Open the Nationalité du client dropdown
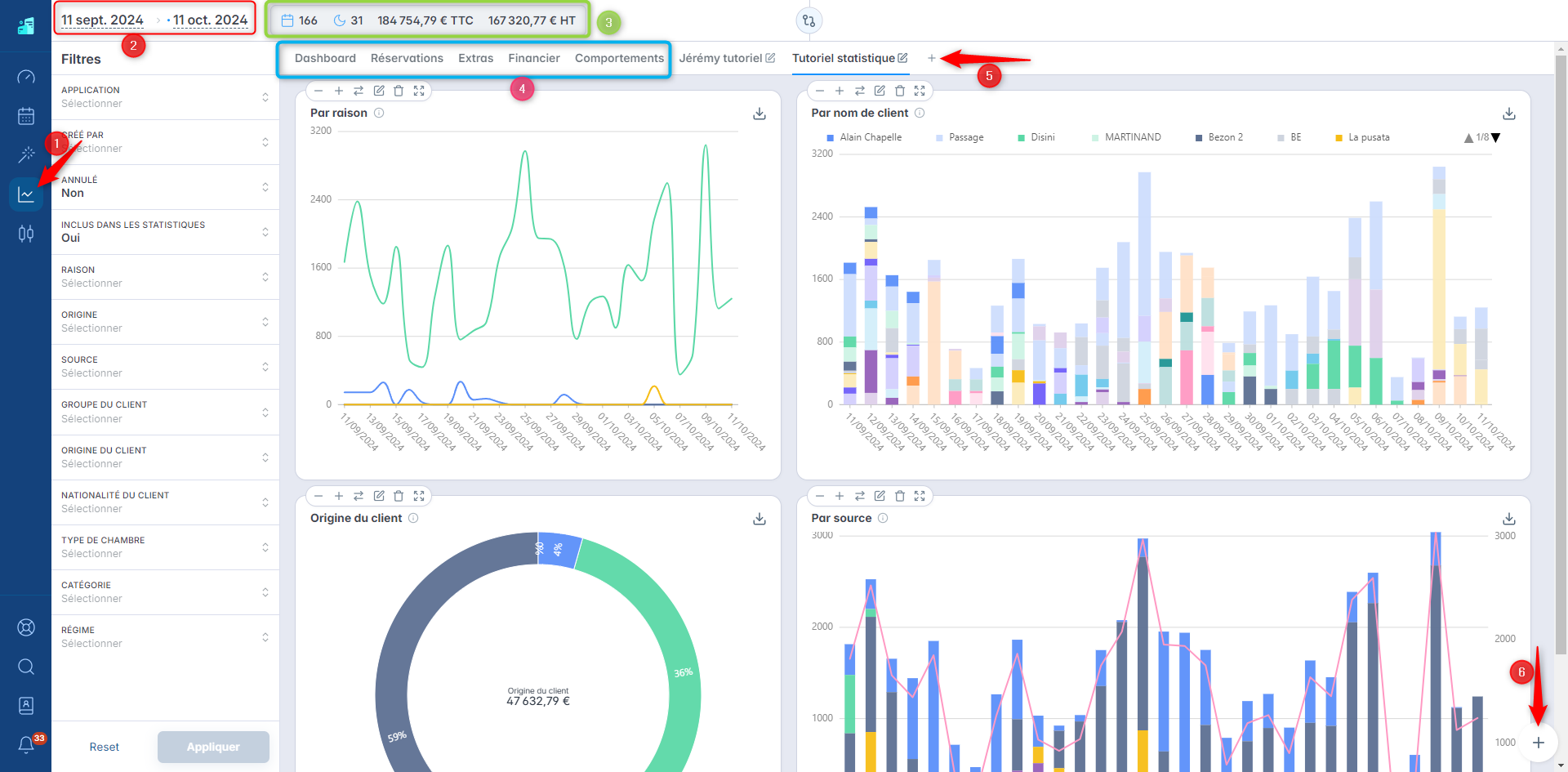 165,502
